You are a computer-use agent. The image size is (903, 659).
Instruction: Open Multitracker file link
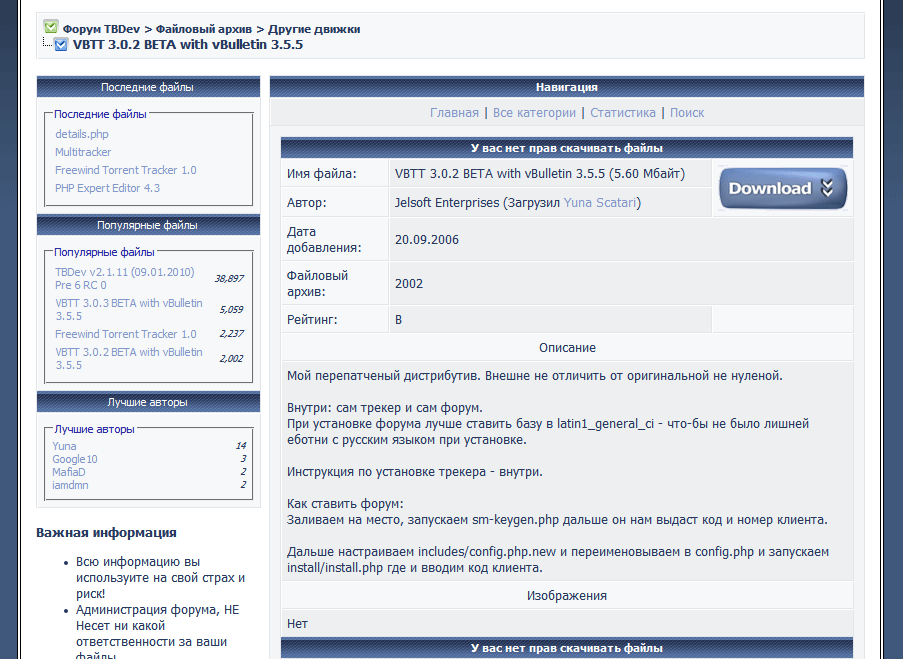[83, 152]
